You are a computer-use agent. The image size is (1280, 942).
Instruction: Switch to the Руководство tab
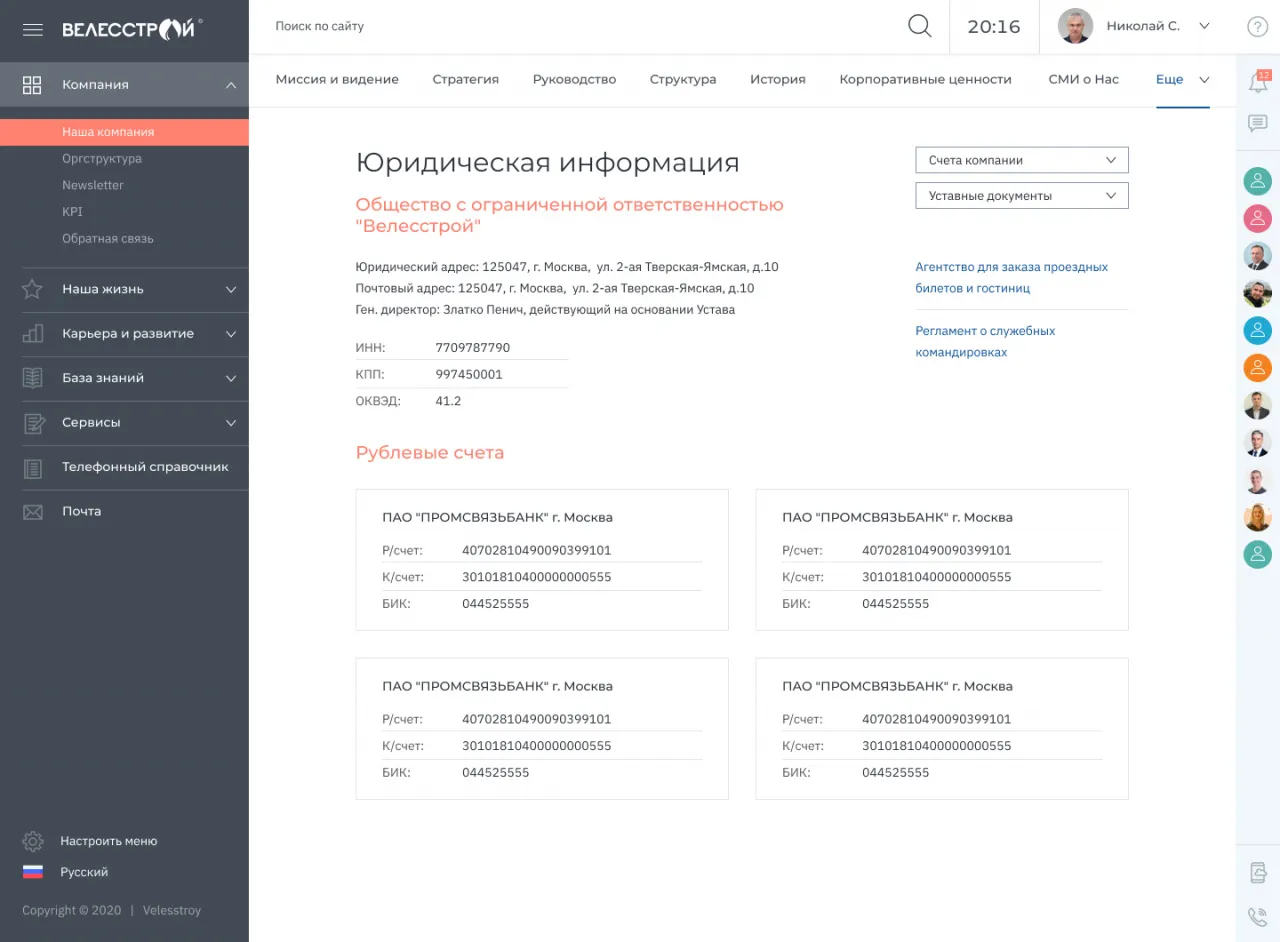(x=574, y=80)
